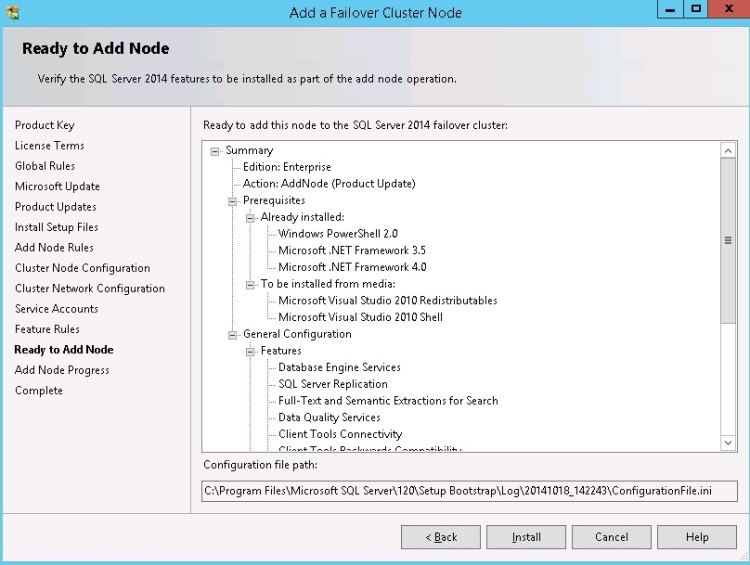Select the Cluster Network Configuration step

[90, 288]
